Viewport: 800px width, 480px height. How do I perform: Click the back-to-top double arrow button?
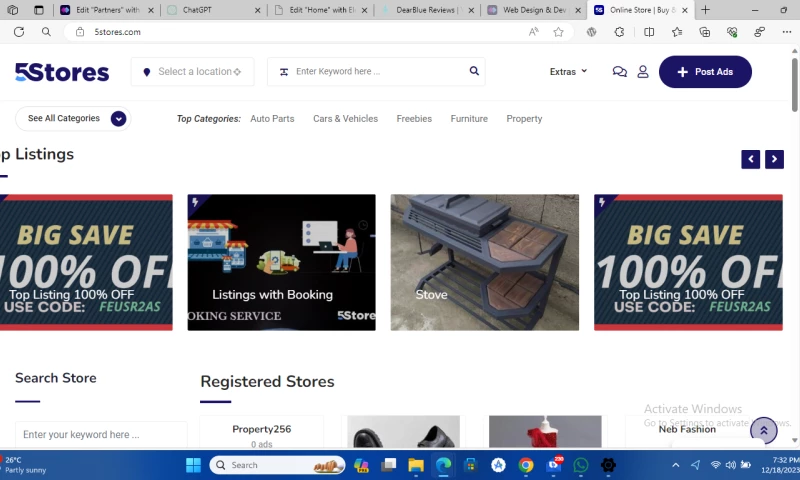[x=763, y=431]
